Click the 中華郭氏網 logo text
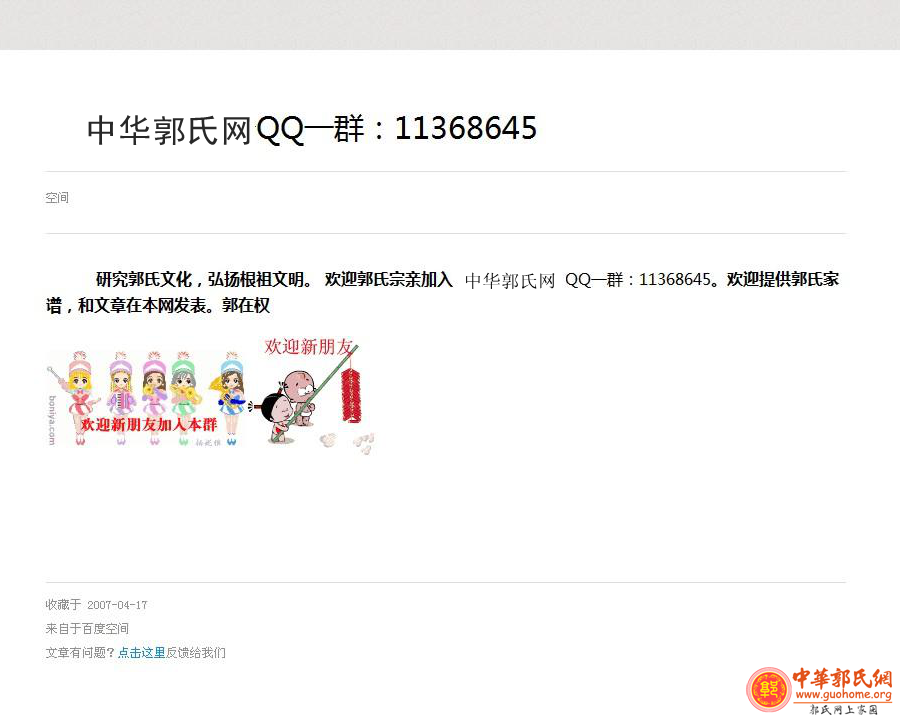 [842, 678]
